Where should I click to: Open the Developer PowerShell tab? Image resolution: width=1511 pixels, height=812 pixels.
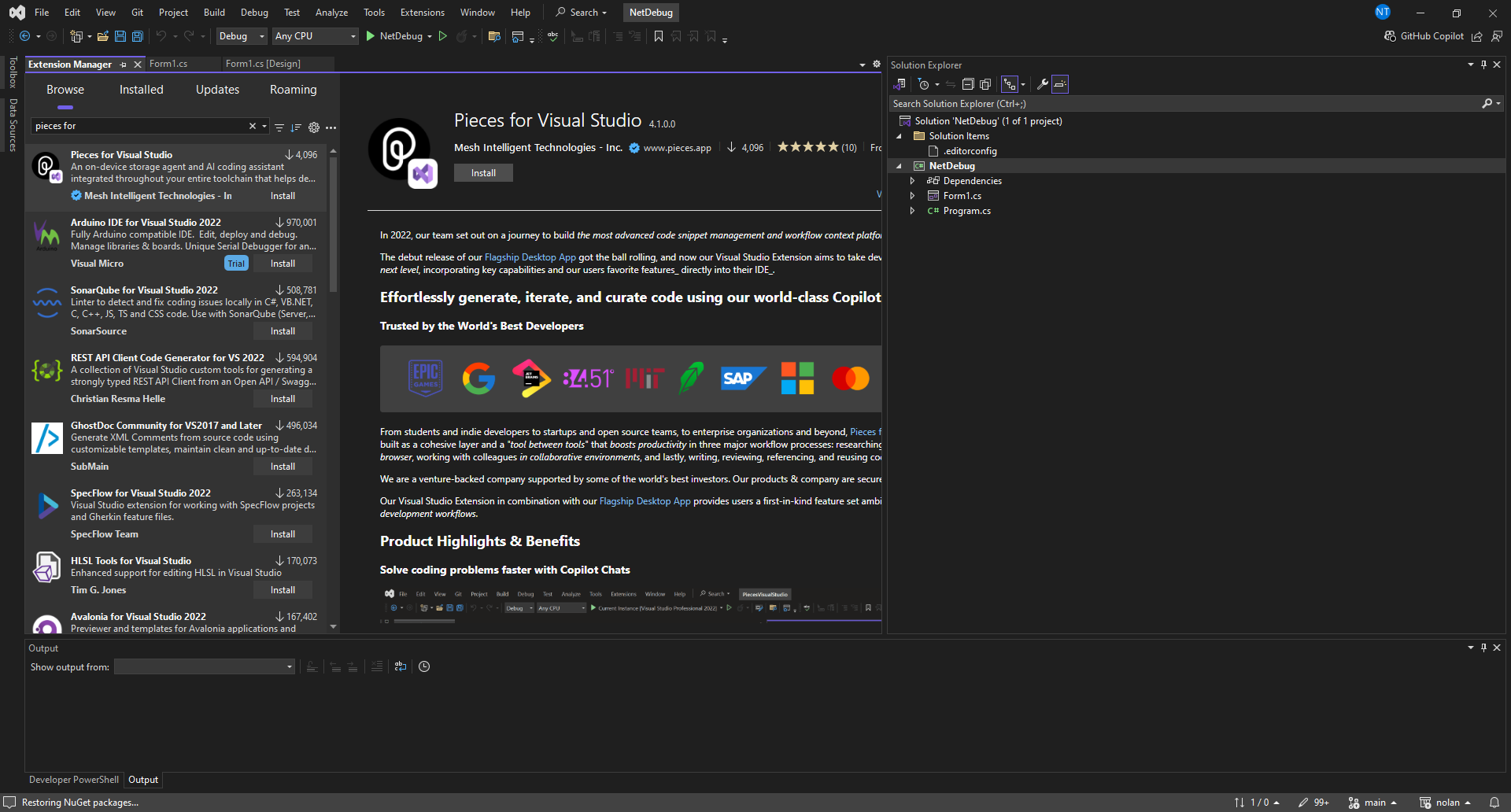[x=74, y=780]
